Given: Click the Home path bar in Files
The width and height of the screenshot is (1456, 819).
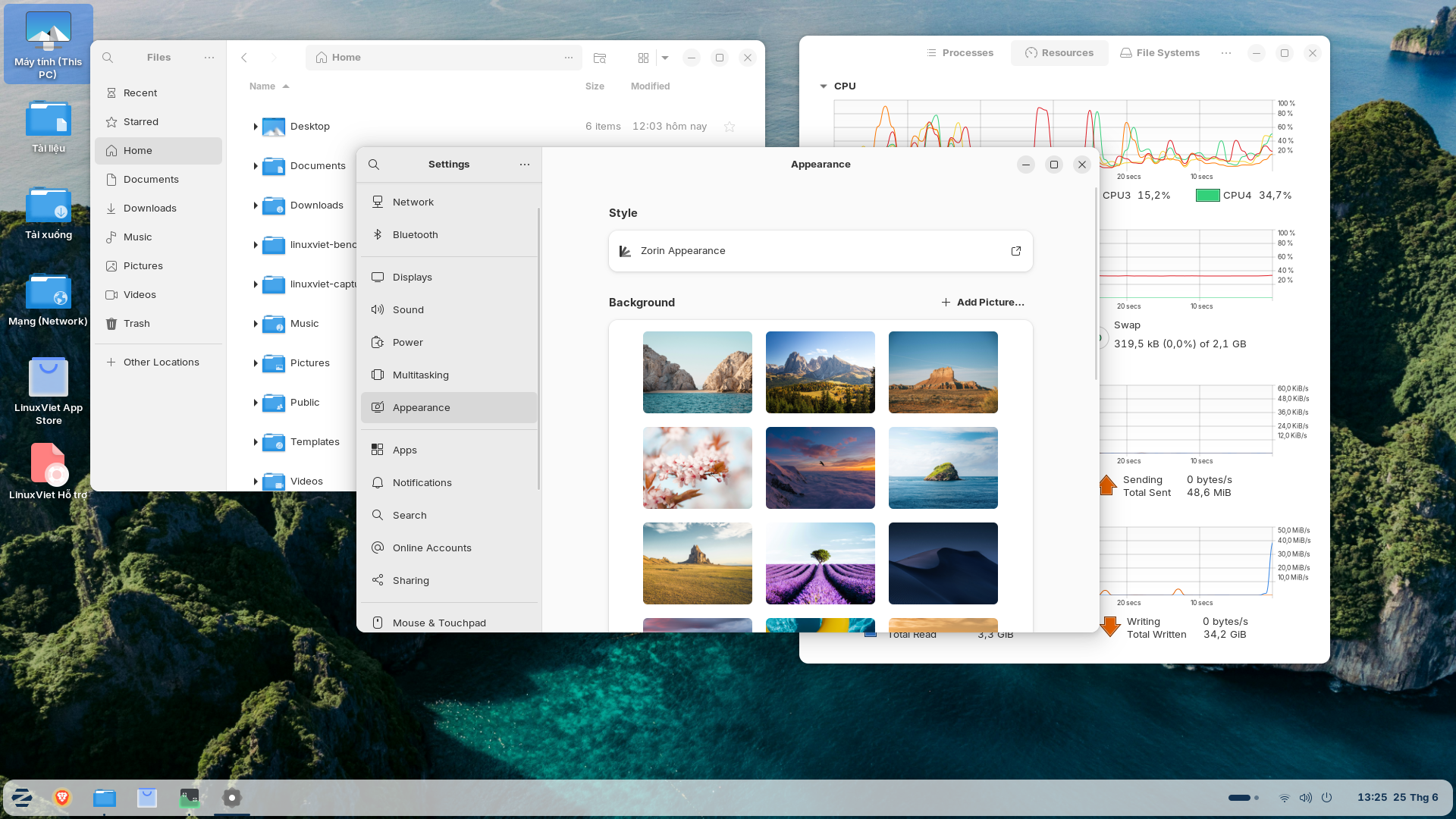Looking at the screenshot, I should click(444, 58).
